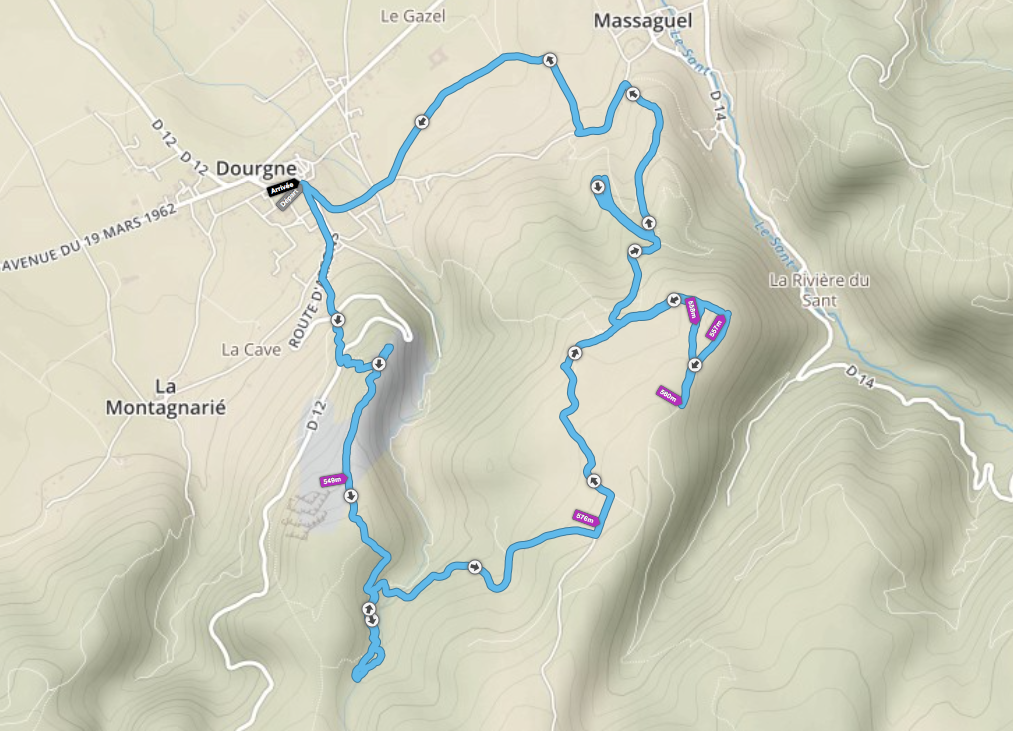Click the 557m elevation tag

[x=715, y=327]
